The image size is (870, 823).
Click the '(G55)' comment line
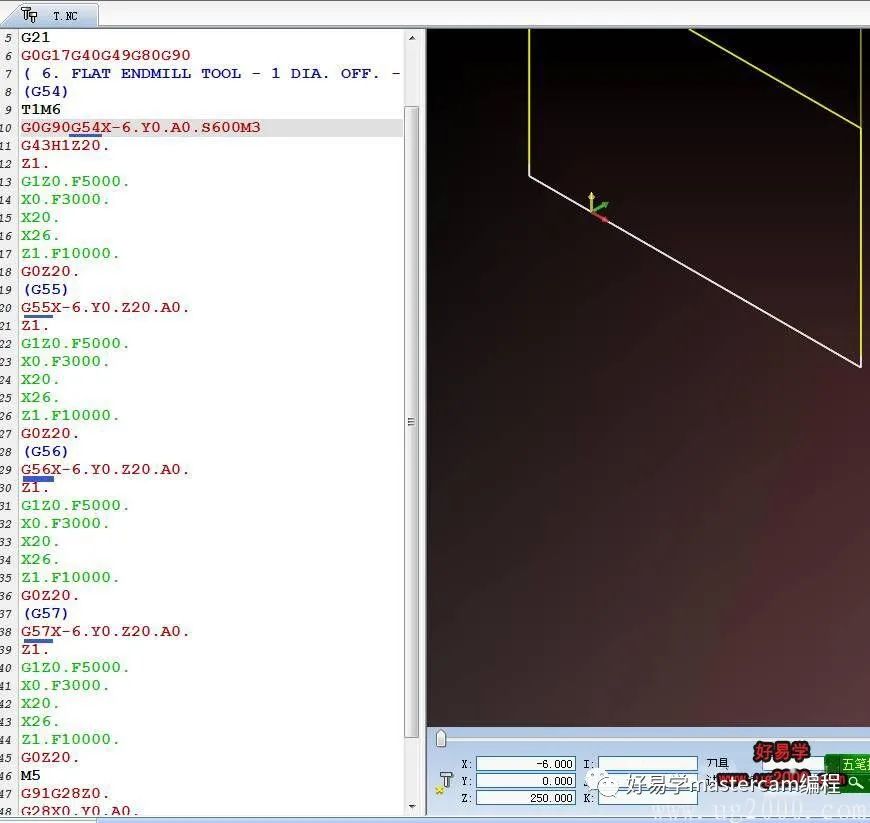tap(45, 289)
